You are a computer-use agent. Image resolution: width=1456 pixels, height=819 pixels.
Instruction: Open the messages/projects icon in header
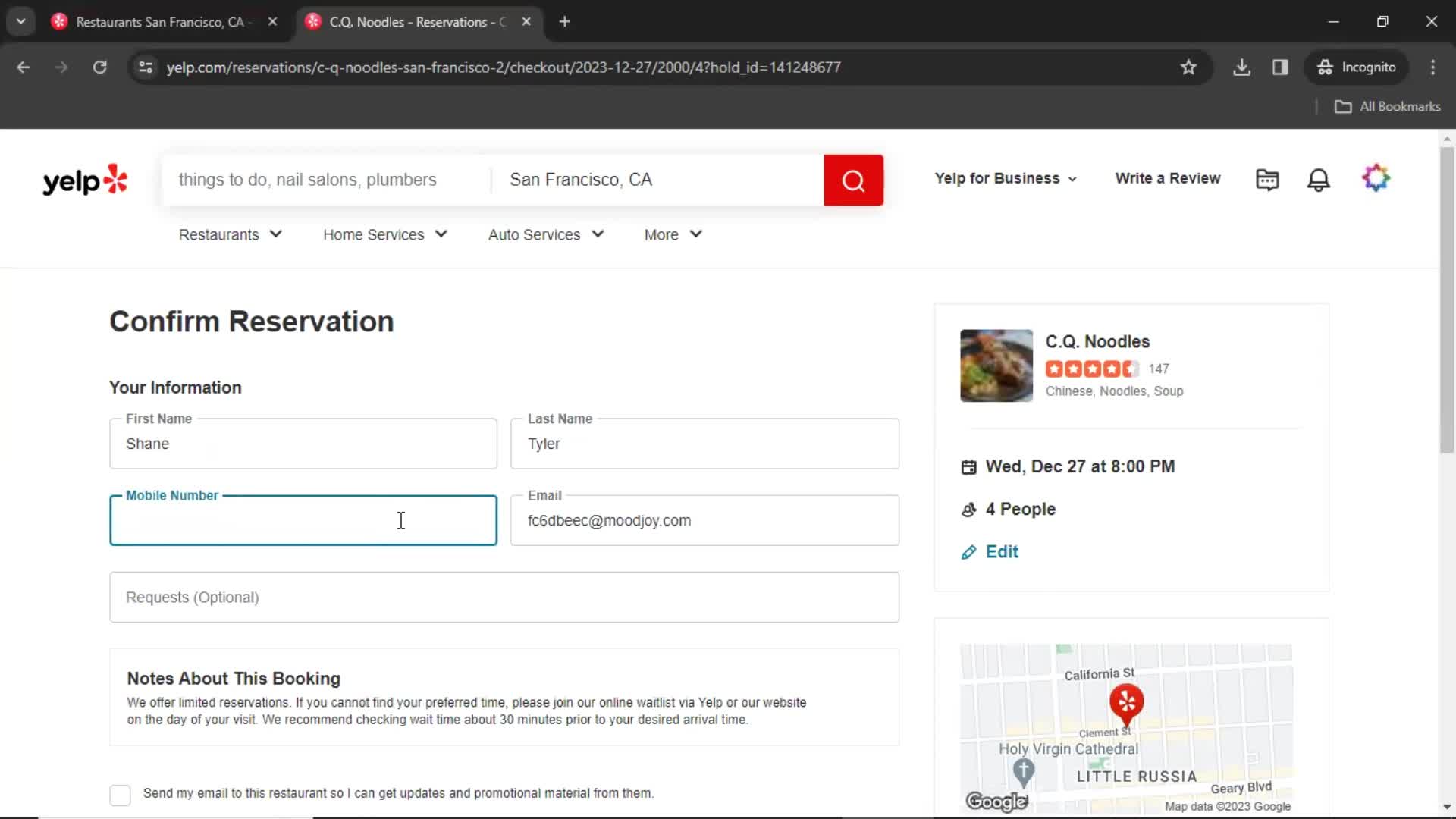coord(1267,179)
